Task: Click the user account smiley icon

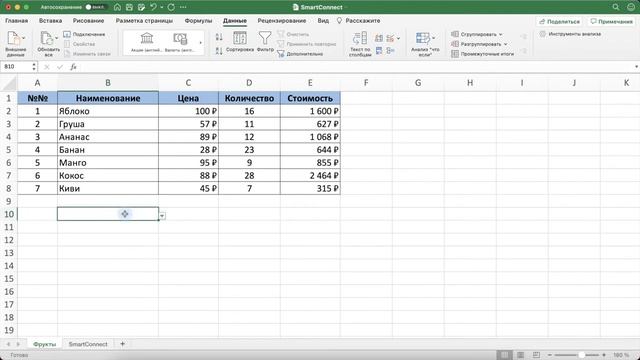Action: coord(631,7)
